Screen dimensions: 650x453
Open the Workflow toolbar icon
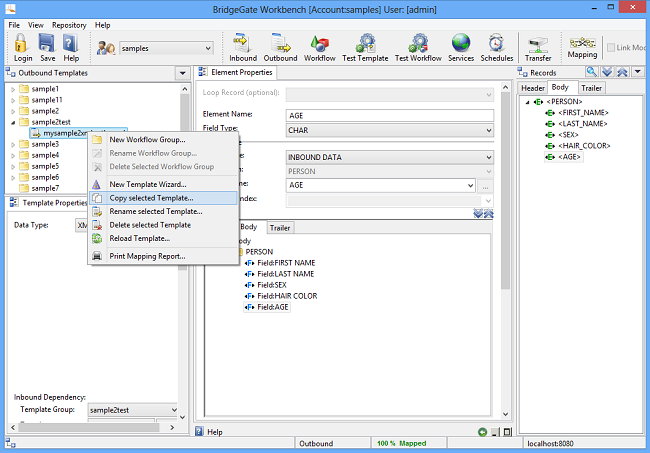[x=319, y=48]
